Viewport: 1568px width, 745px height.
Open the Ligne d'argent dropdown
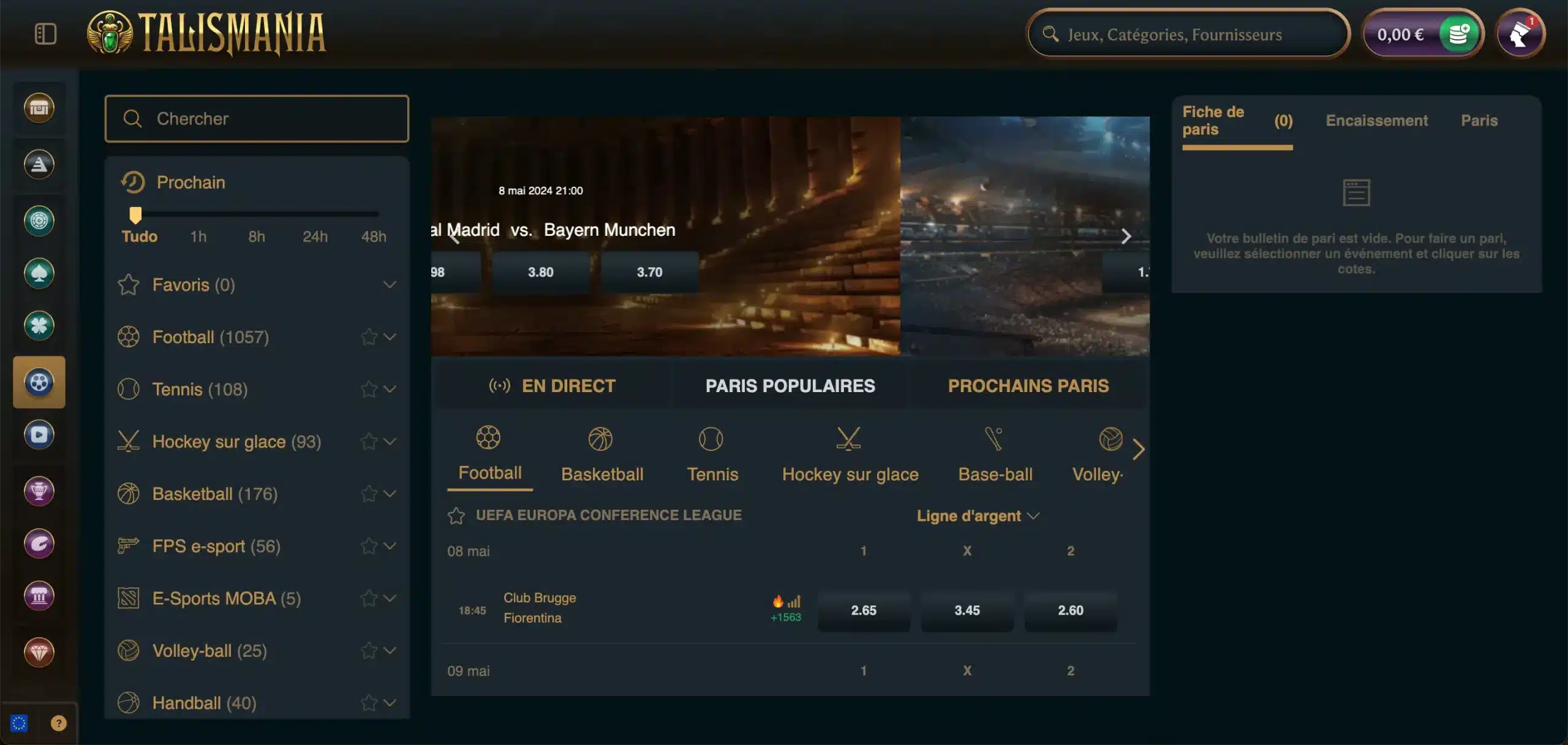click(x=978, y=516)
